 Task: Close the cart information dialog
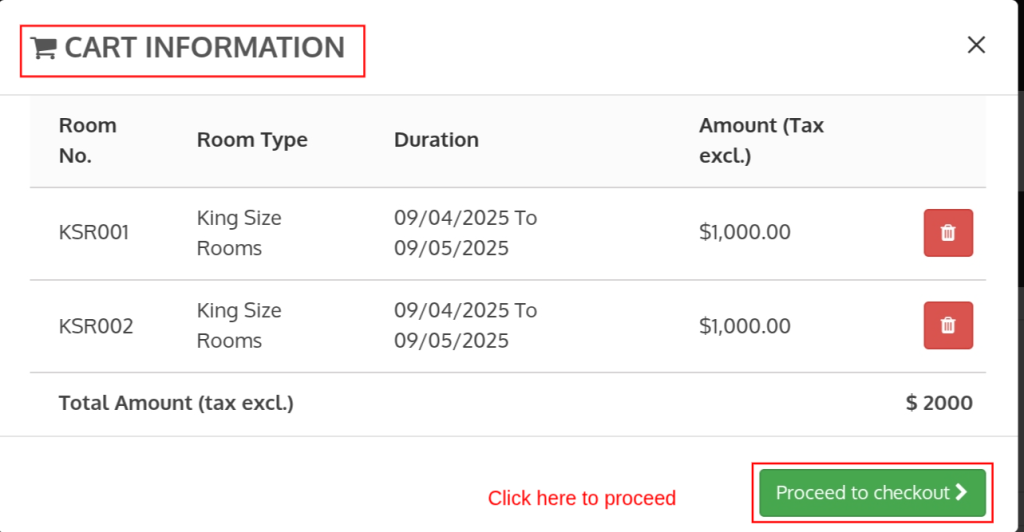[976, 44]
